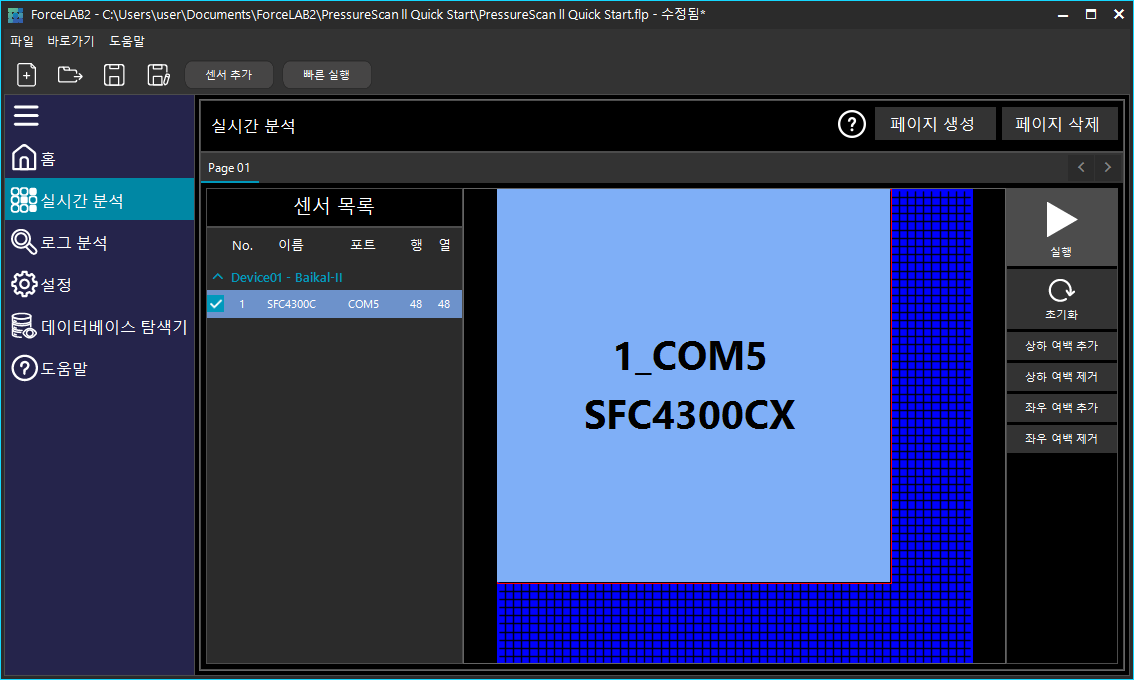The width and height of the screenshot is (1134, 680).
Task: Click 상하 여백 제거 button
Action: click(1061, 377)
